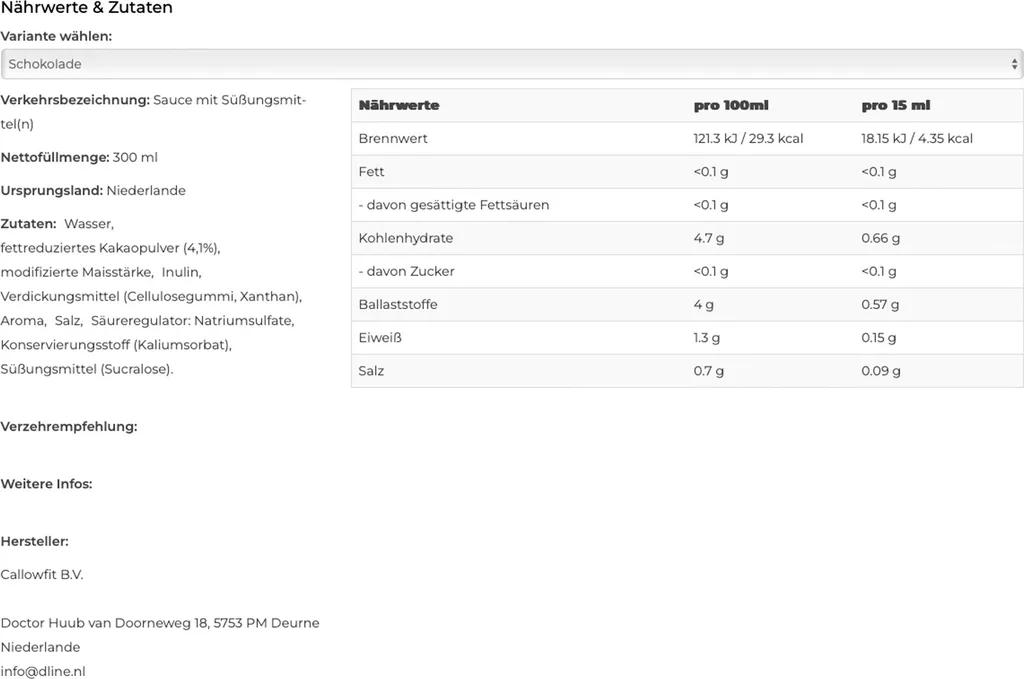Viewport: 1024px width, 679px height.
Task: Click the 121.3 kJ / 29.3 kcal value
Action: [748, 138]
